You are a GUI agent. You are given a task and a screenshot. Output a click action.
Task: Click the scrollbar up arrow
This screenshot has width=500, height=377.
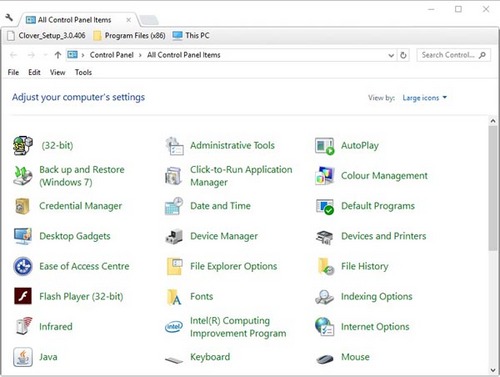pos(493,121)
